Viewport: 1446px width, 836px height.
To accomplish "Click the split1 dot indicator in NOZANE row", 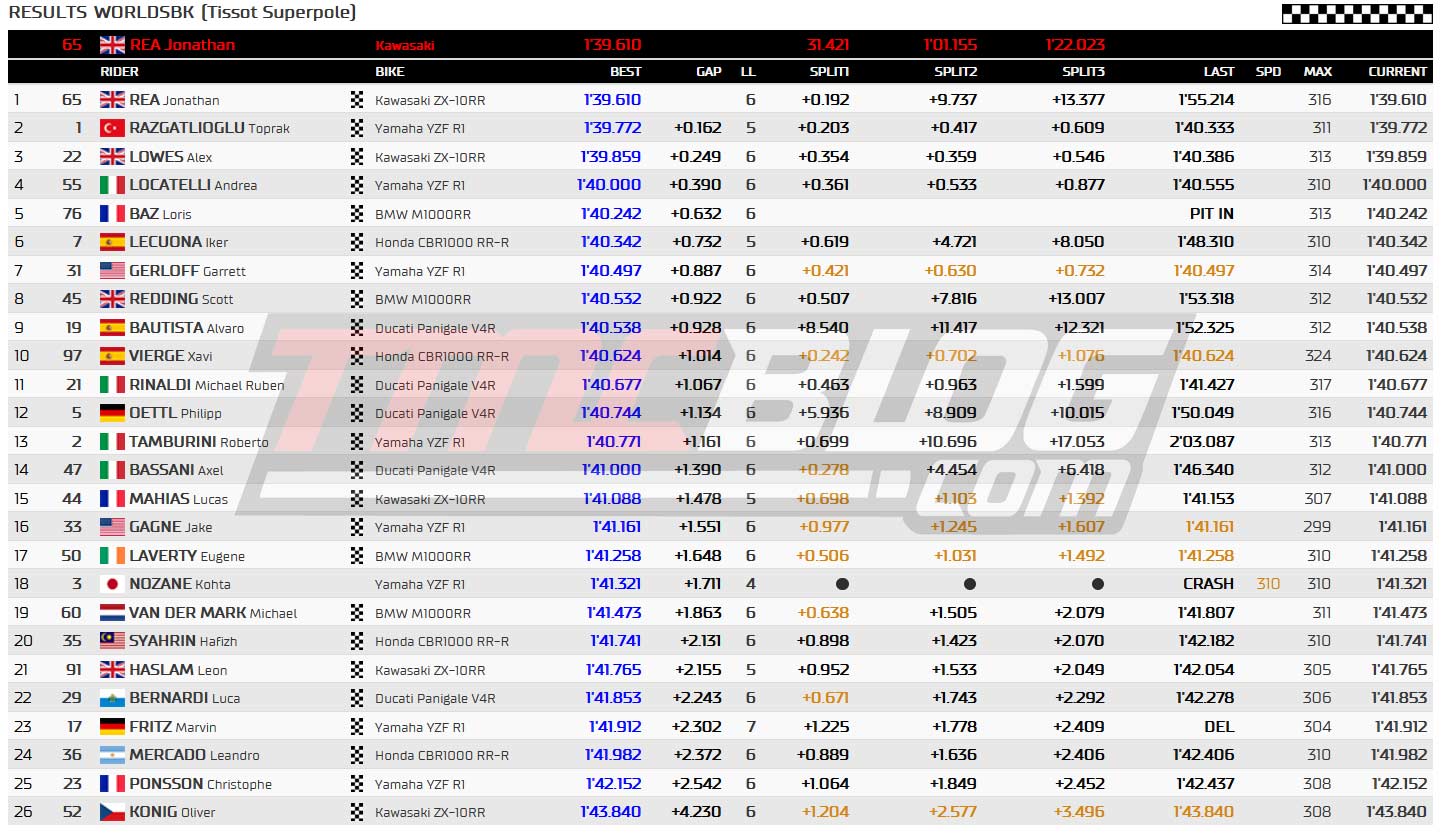I will pos(842,584).
